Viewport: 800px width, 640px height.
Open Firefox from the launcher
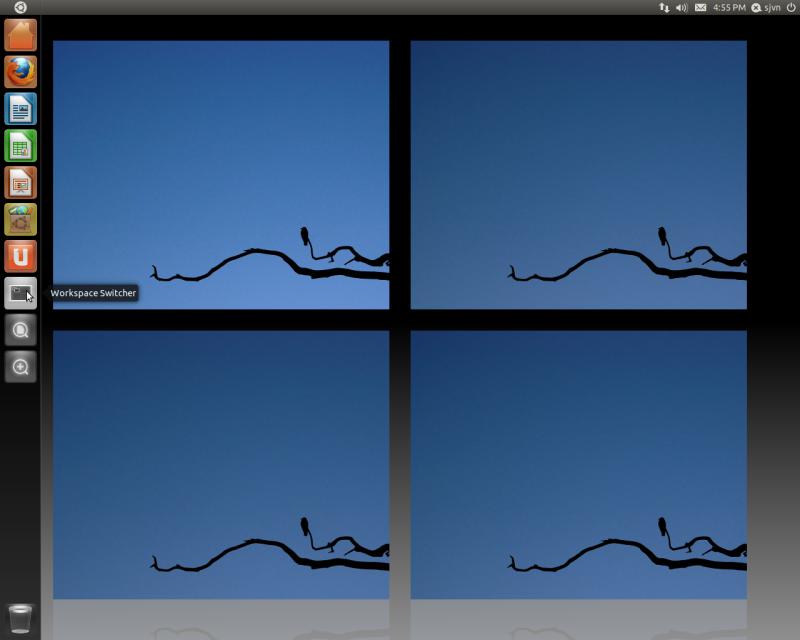[x=18, y=69]
